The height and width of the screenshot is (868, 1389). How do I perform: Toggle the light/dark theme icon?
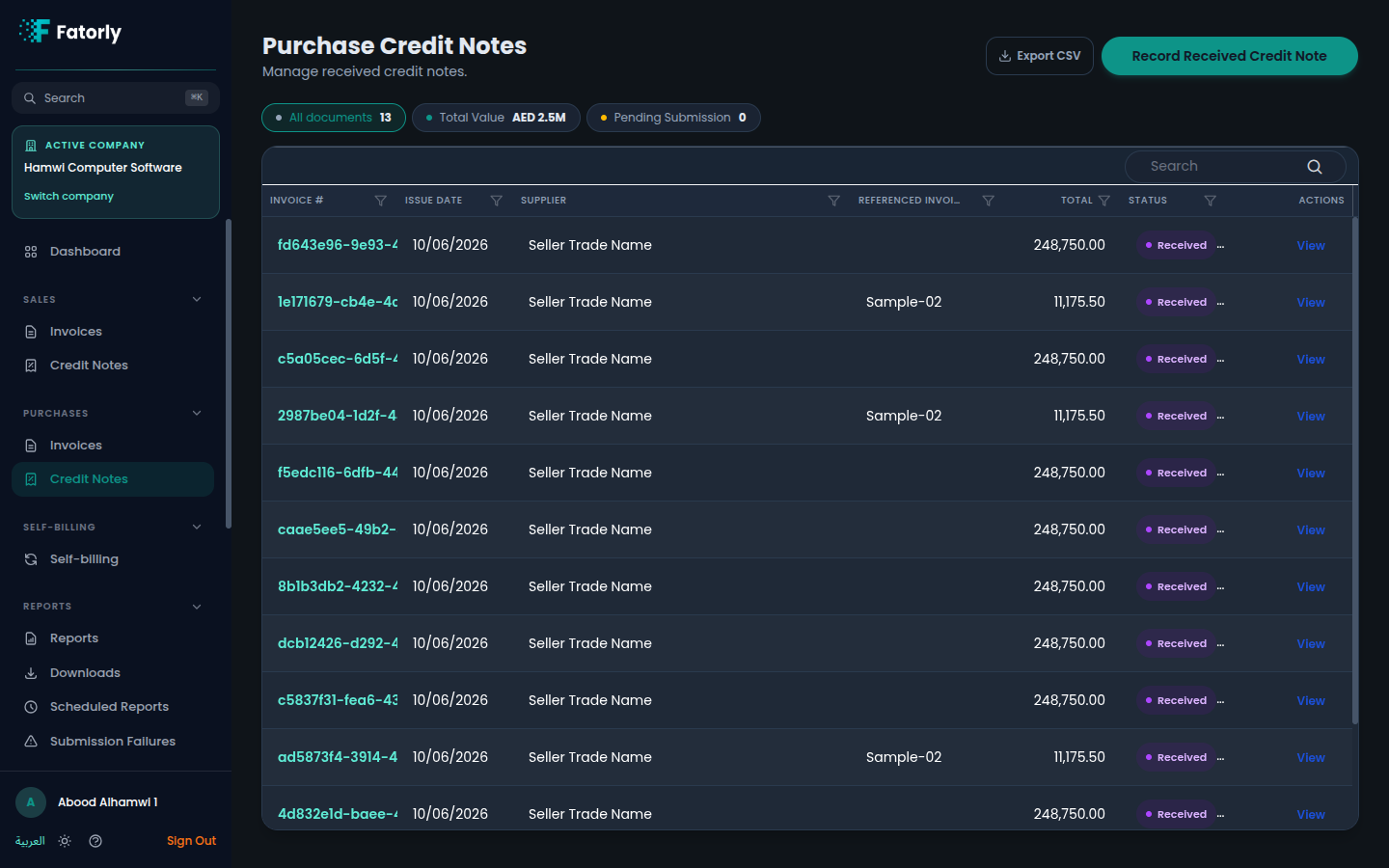(x=65, y=841)
